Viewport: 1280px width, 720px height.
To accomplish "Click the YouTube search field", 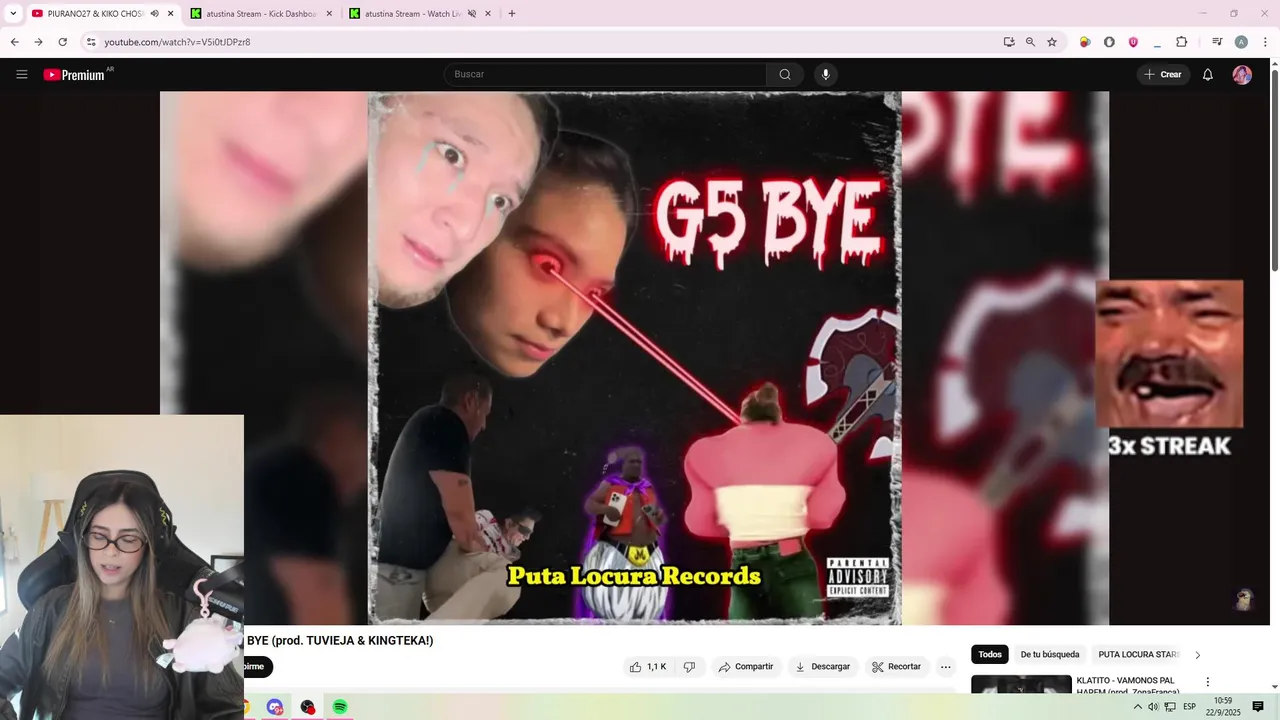I will 606,75.
